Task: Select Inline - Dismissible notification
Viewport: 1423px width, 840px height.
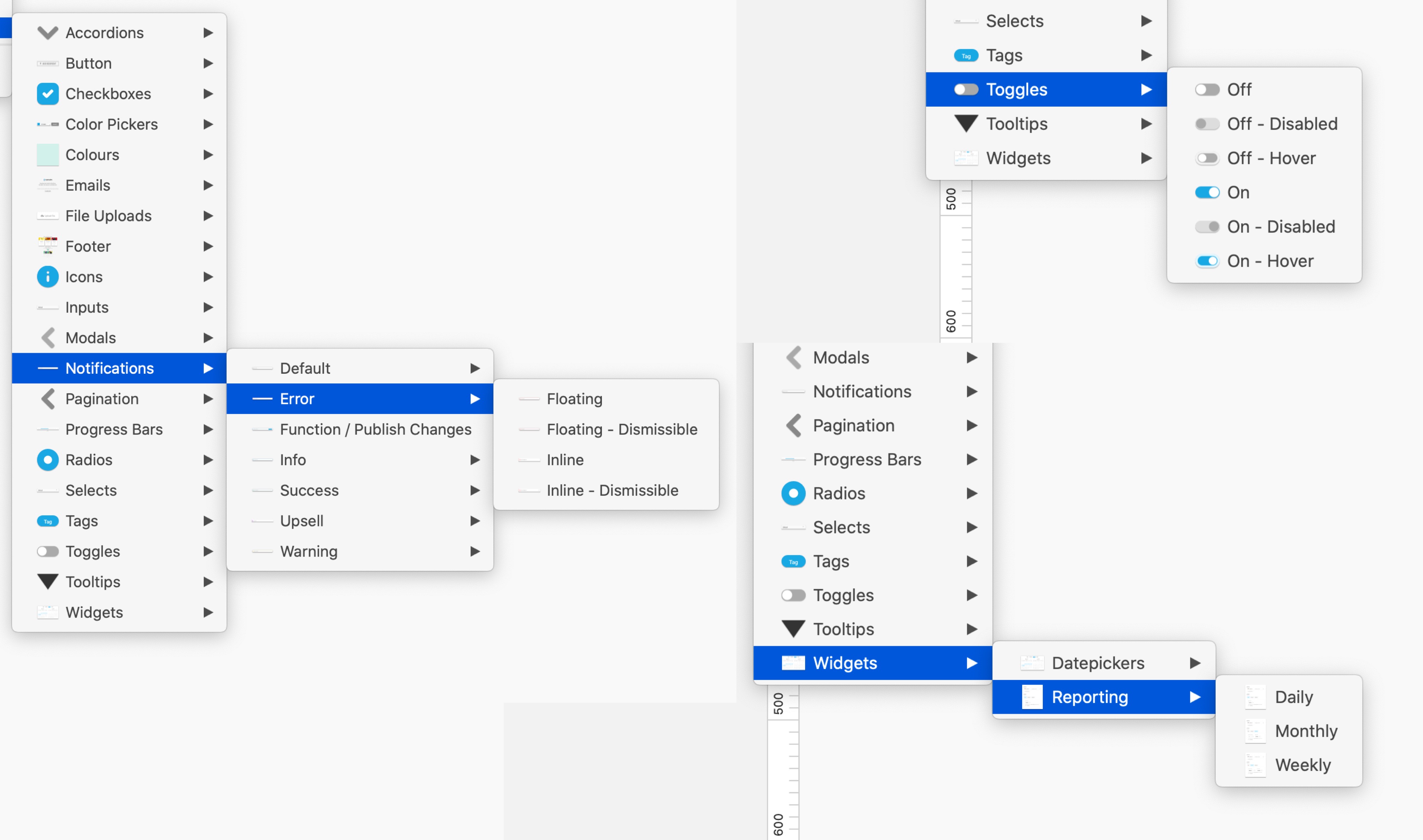Action: tap(606, 490)
